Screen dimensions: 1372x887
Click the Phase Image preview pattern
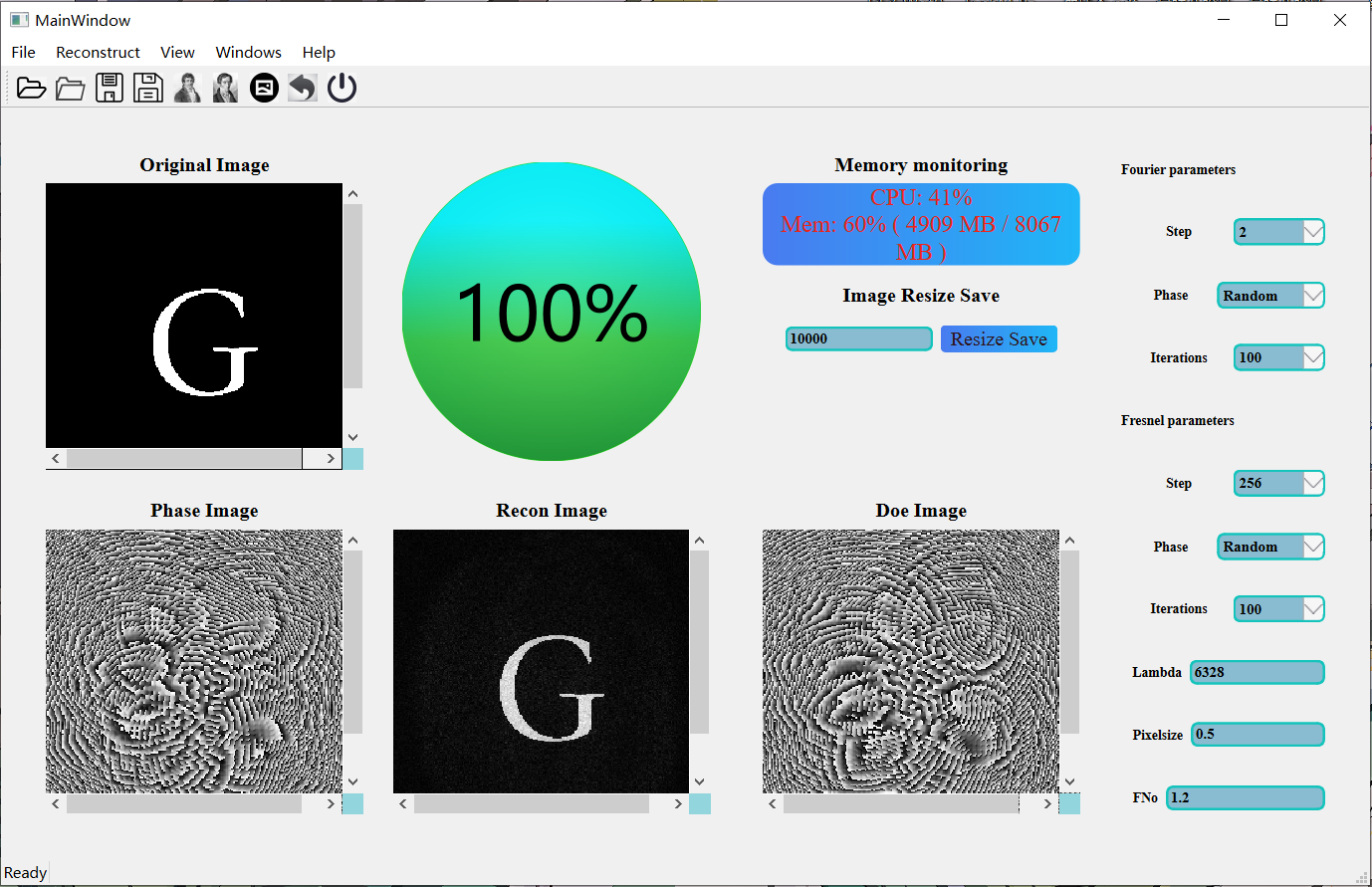point(194,661)
